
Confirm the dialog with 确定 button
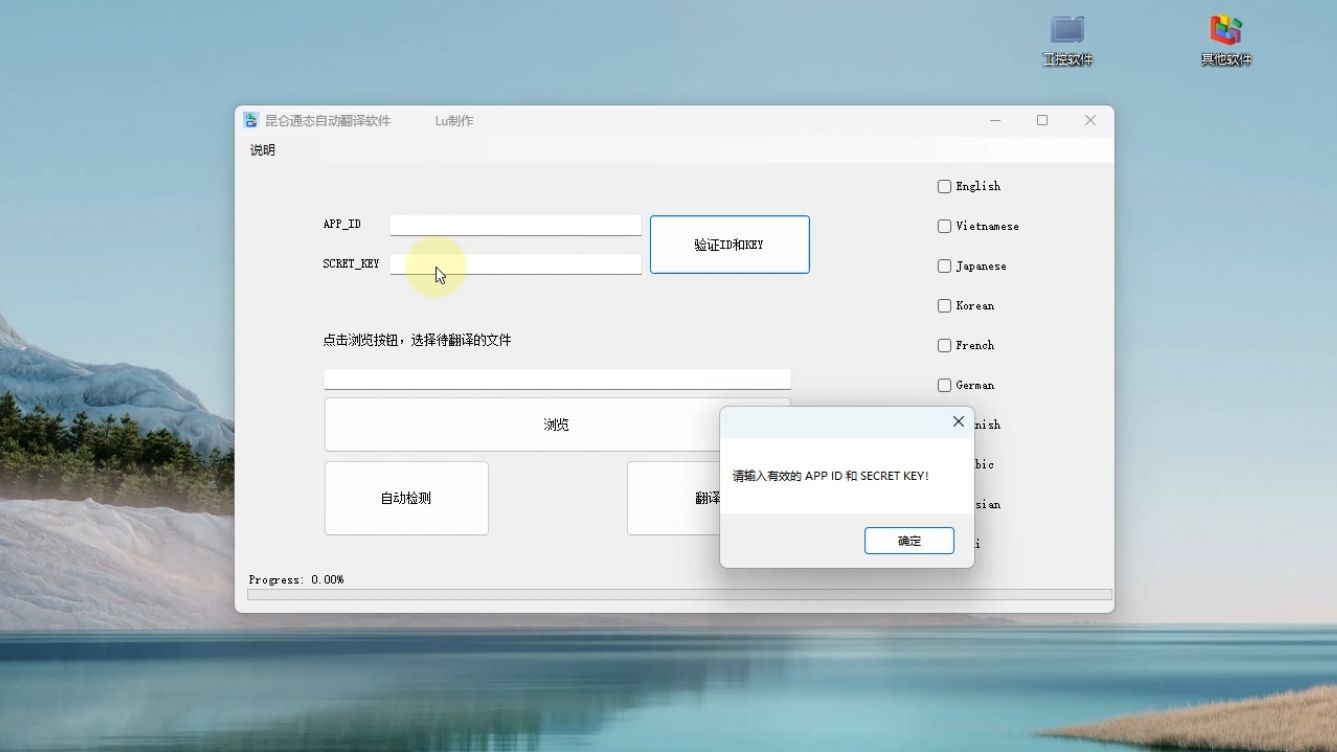coord(909,541)
